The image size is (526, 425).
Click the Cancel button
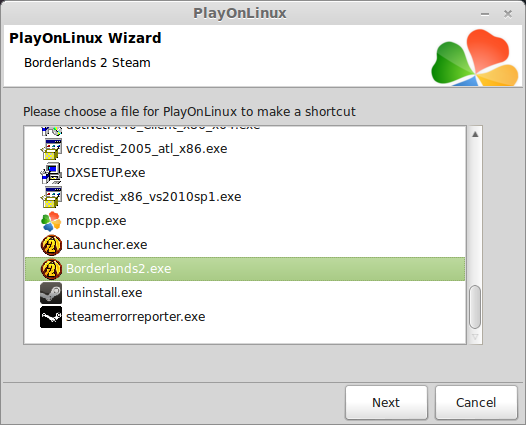(476, 403)
